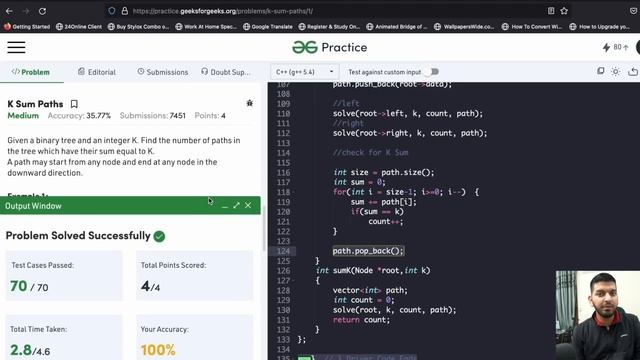
Task: Open the Doubt Support tab
Action: [x=226, y=72]
